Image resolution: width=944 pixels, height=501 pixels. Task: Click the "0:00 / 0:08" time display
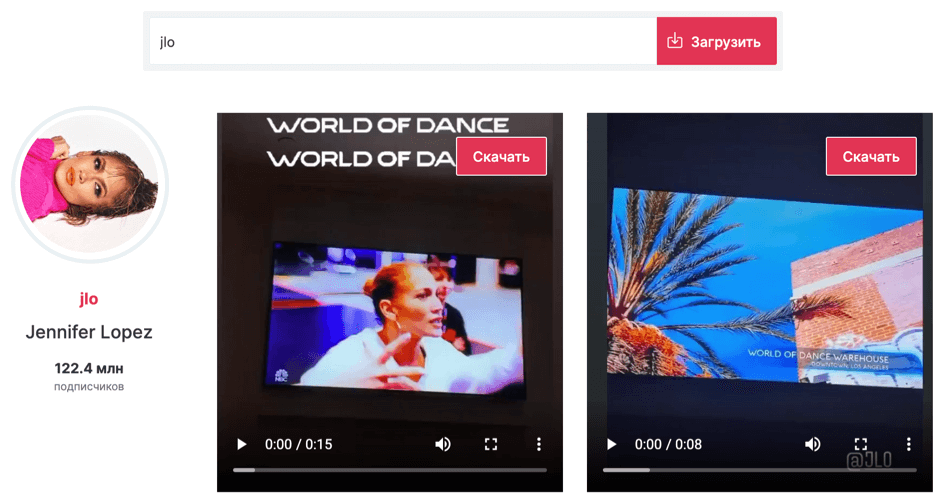668,444
